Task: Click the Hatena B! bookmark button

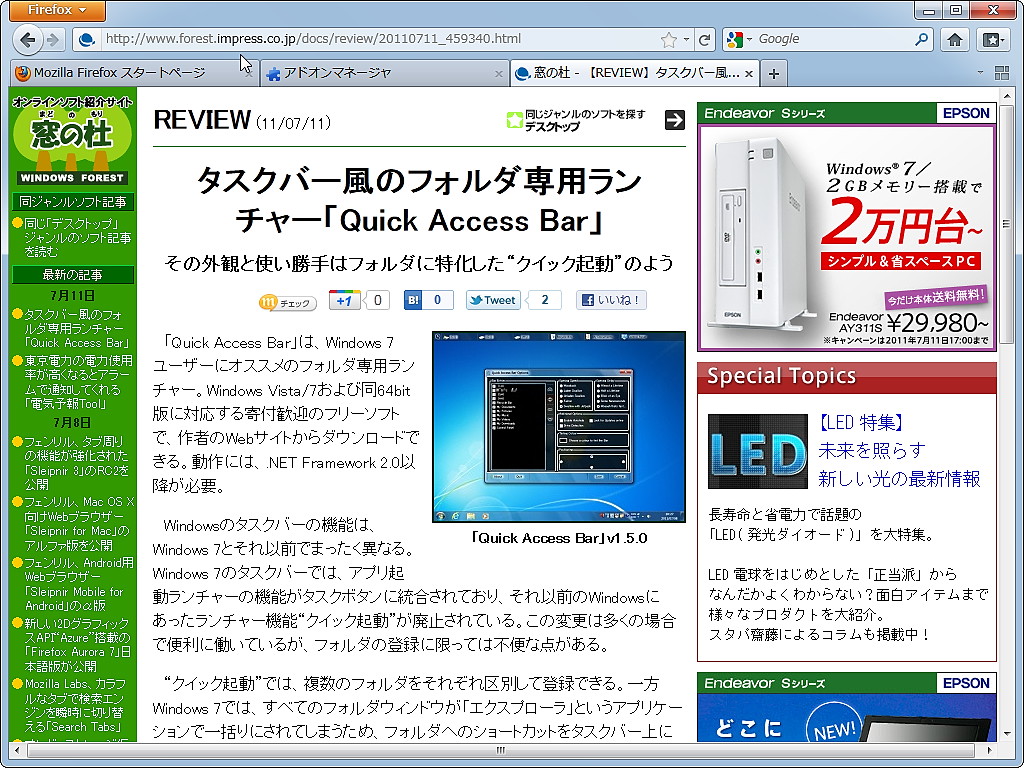Action: (413, 300)
